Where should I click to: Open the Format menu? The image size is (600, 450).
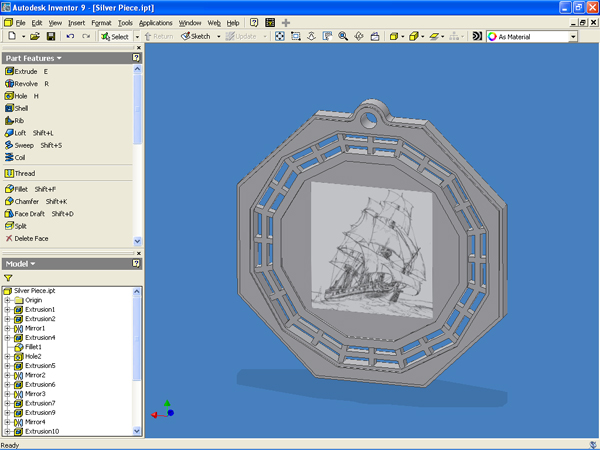pos(101,21)
